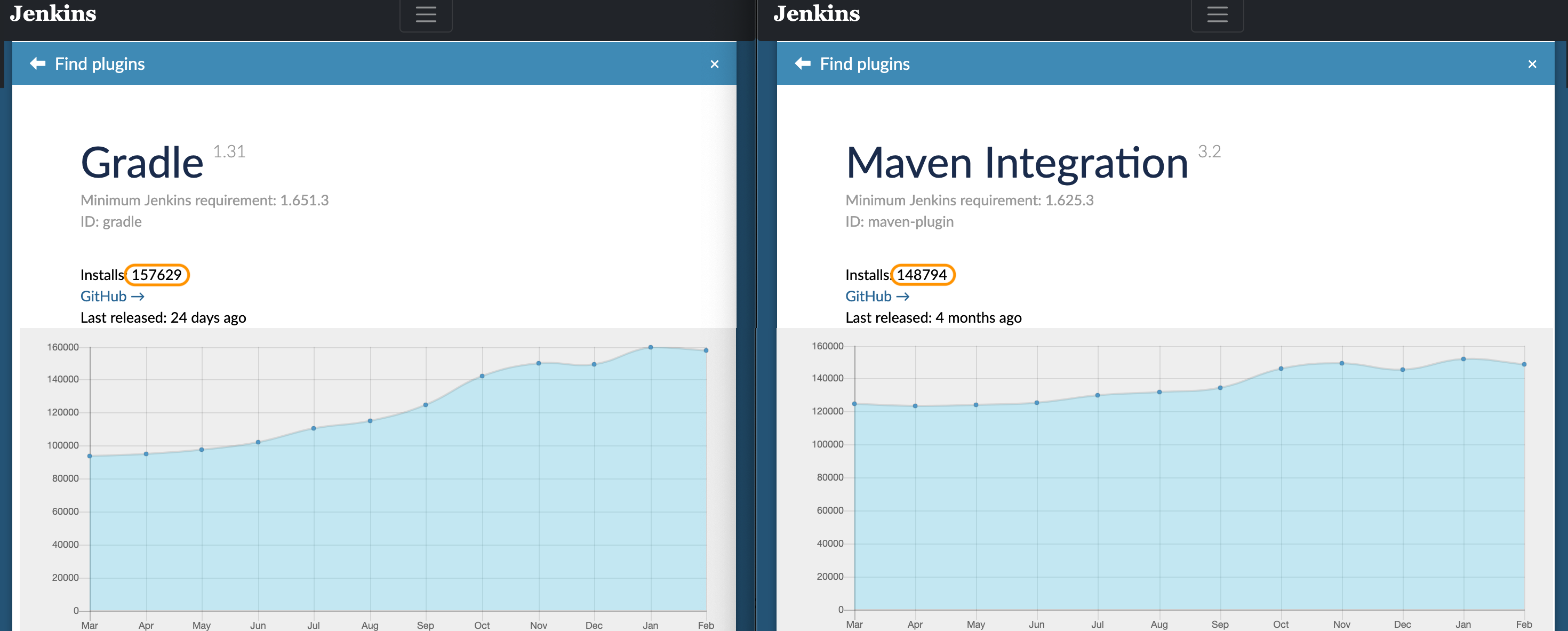Close the Maven Integration plugin detail panel

tap(1532, 64)
